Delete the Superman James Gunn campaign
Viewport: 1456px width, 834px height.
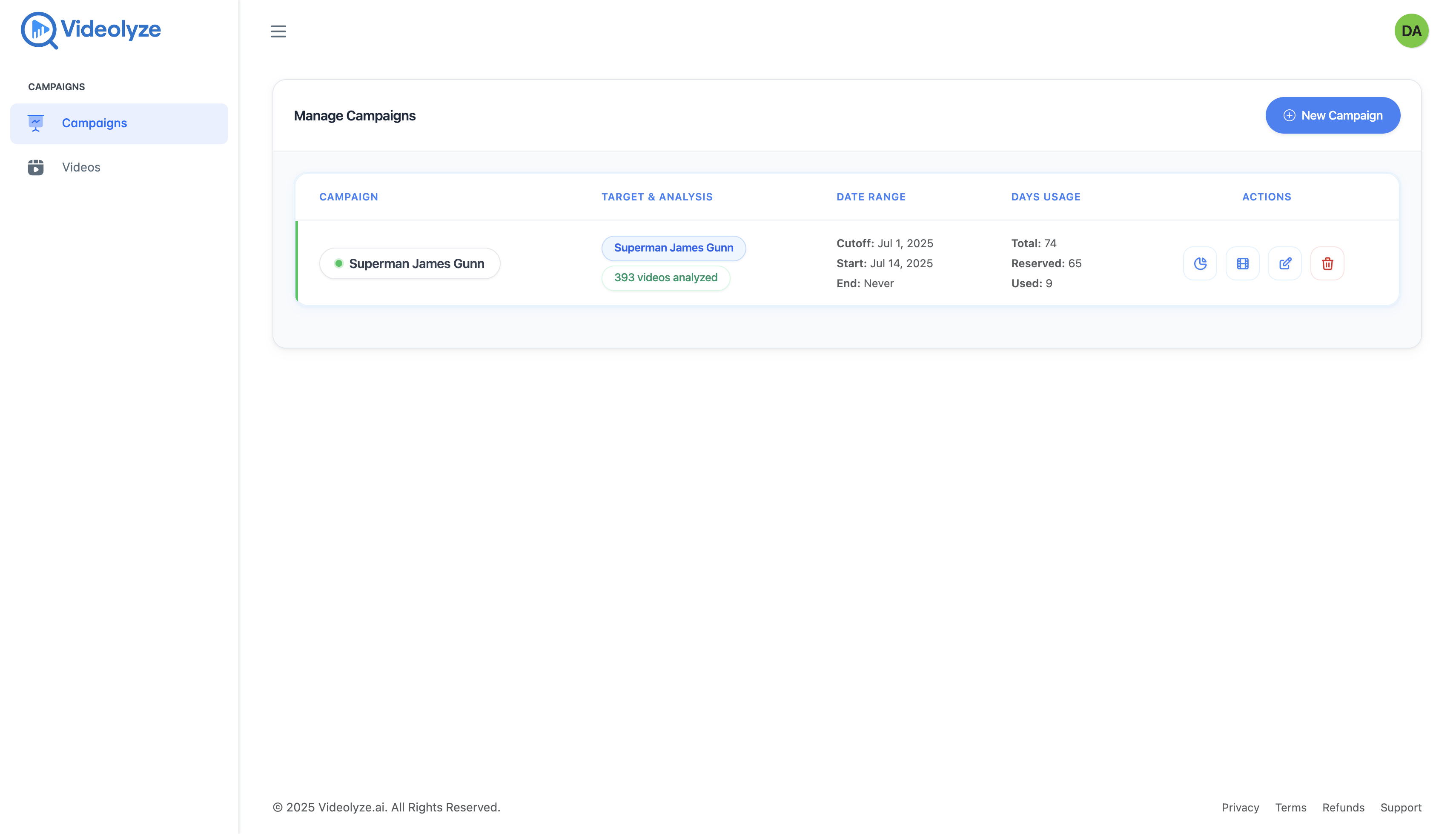pos(1327,263)
